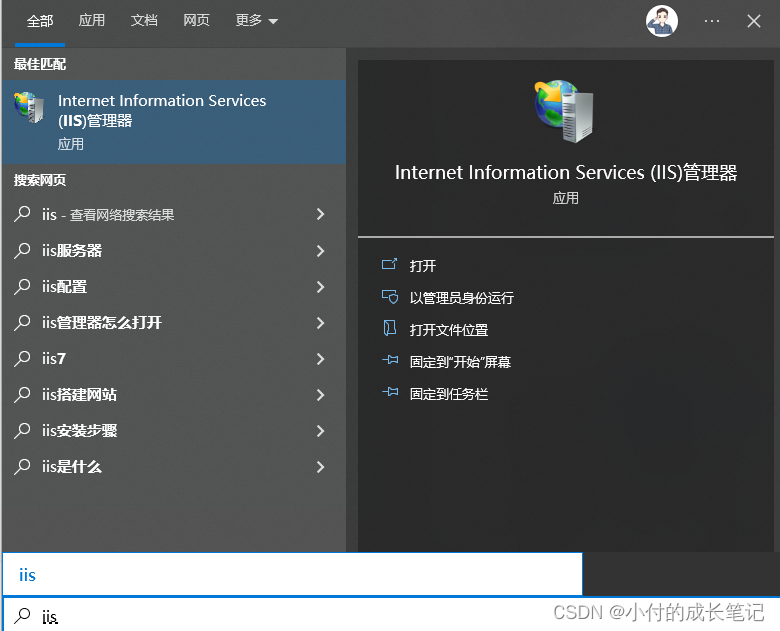Switch to the 网页 tab
780x631 pixels.
[x=196, y=20]
